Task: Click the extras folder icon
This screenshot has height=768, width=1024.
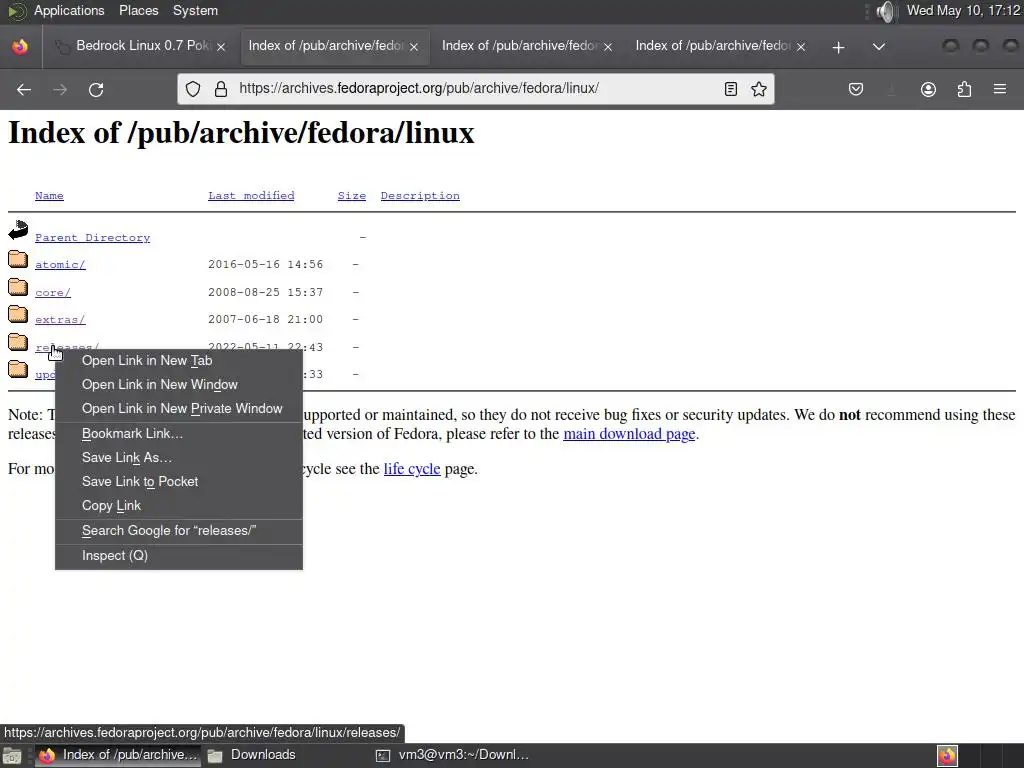Action: pos(18,314)
